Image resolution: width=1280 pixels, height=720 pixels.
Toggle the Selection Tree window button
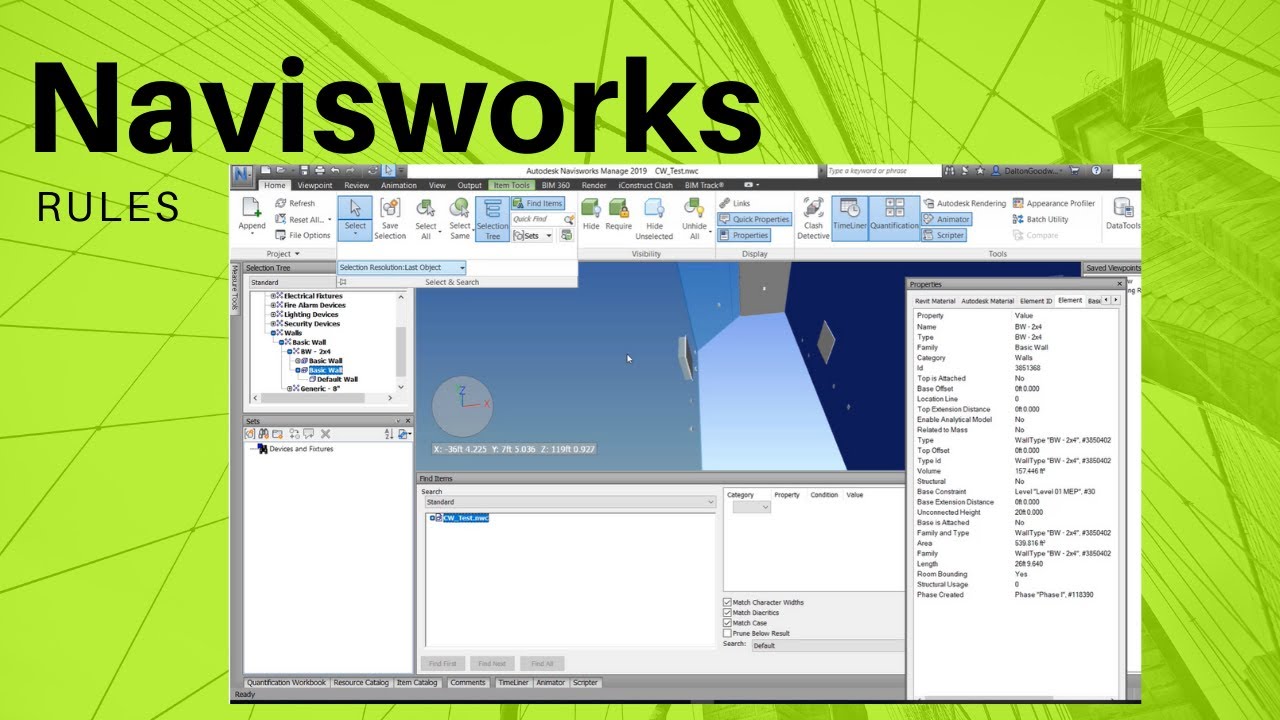pyautogui.click(x=492, y=218)
